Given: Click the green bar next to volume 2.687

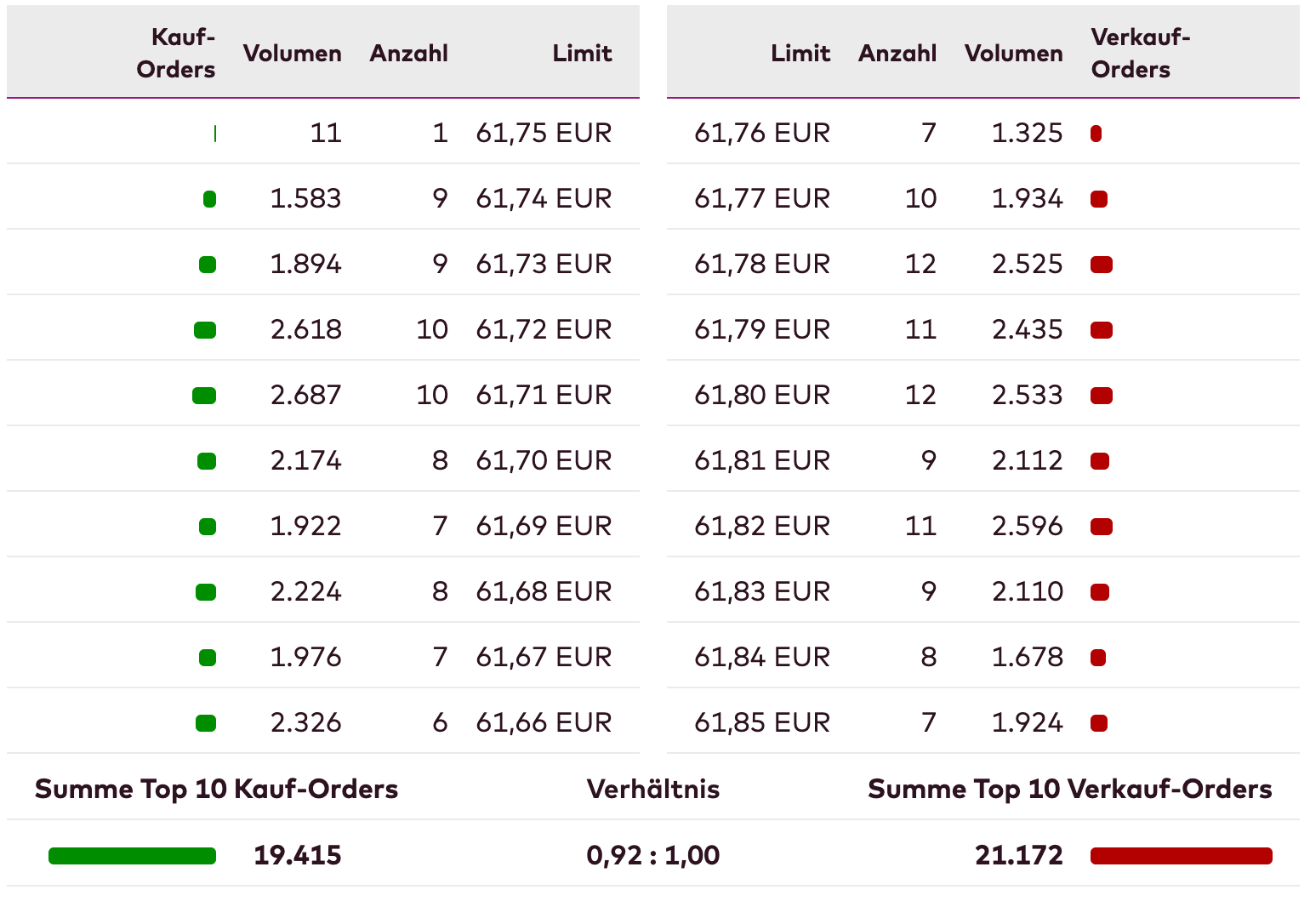Looking at the screenshot, I should tap(204, 396).
